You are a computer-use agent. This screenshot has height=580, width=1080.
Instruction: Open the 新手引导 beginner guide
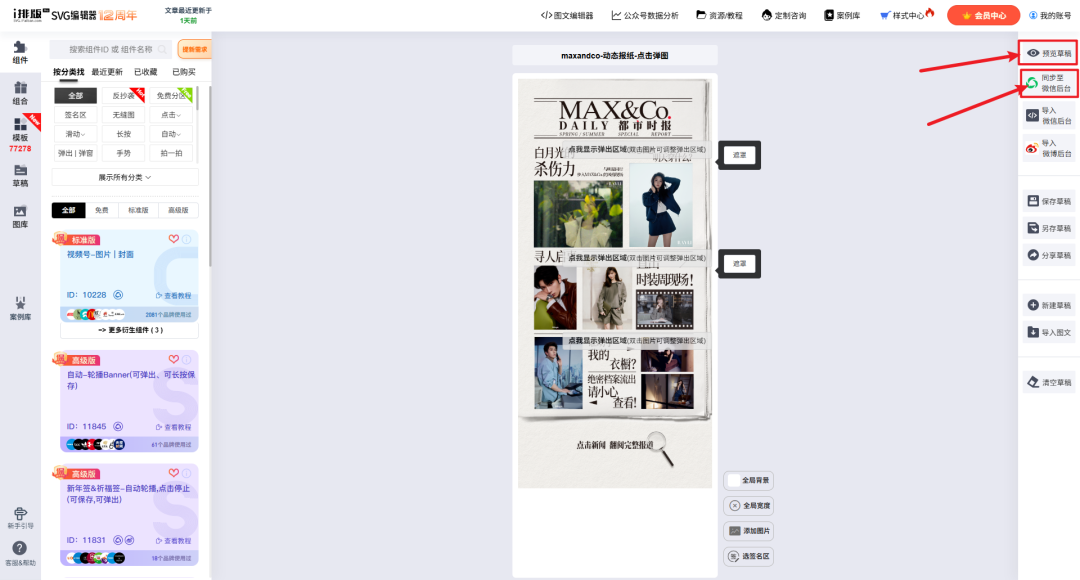pyautogui.click(x=20, y=518)
